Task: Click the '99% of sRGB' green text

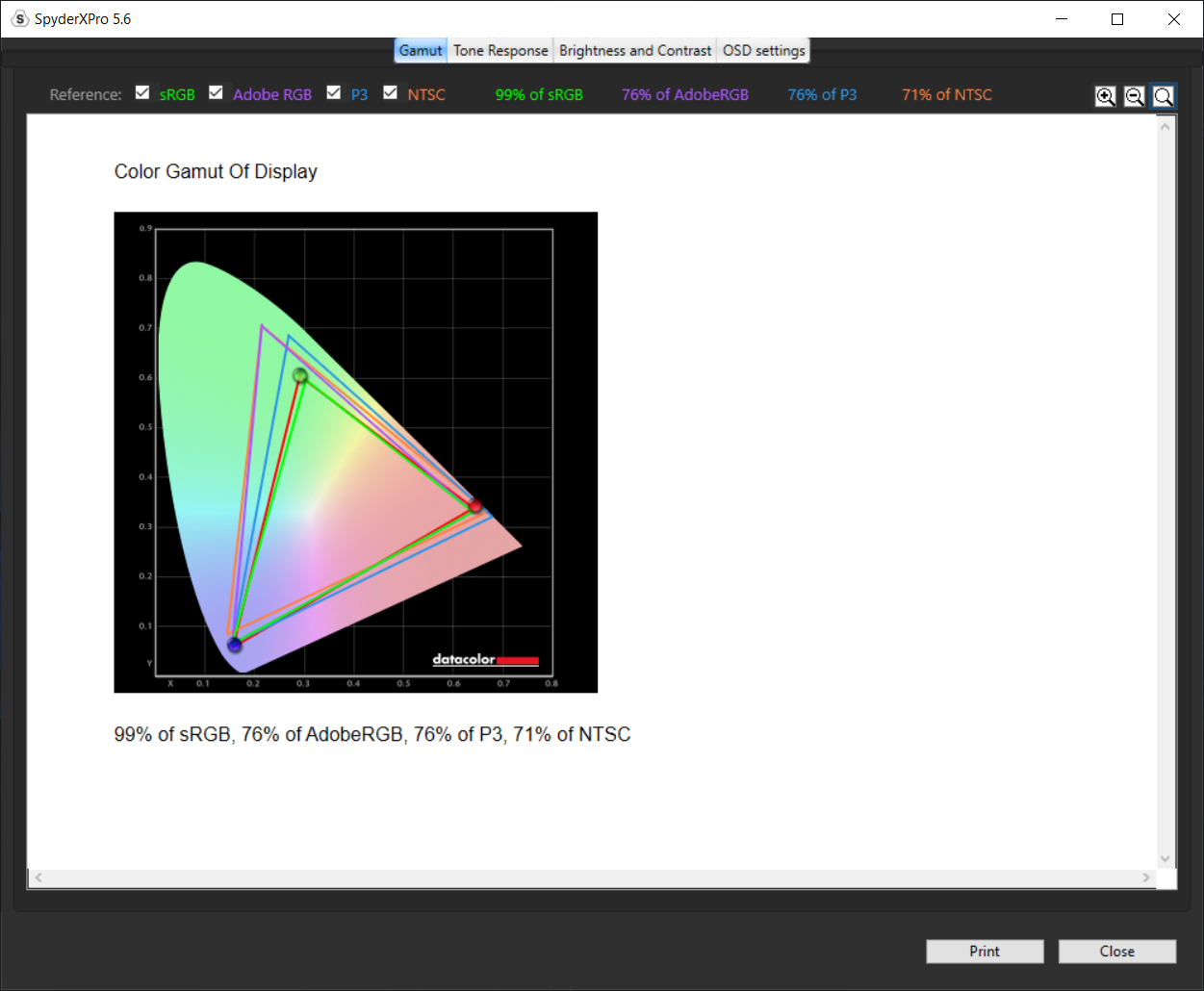Action: (x=539, y=94)
